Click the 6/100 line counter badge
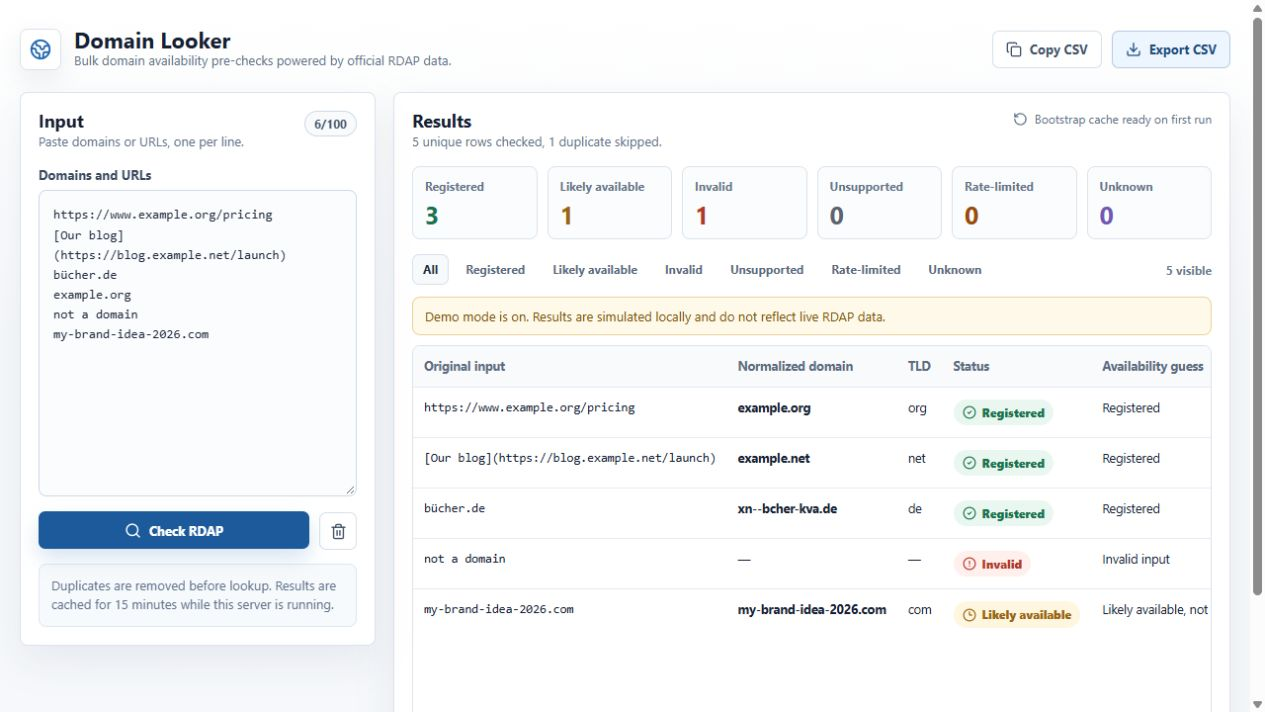This screenshot has width=1265, height=712. pyautogui.click(x=330, y=125)
